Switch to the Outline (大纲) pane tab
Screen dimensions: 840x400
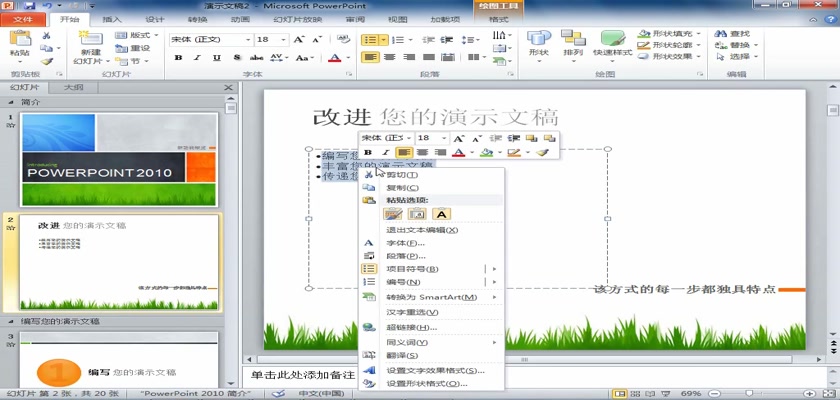pyautogui.click(x=73, y=87)
